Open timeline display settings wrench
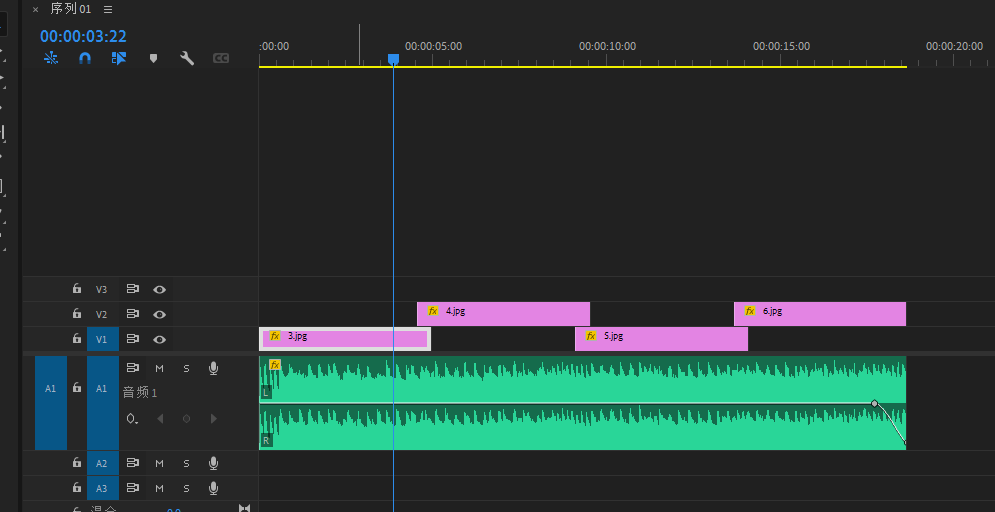Screen dimensions: 995x512 click(187, 59)
